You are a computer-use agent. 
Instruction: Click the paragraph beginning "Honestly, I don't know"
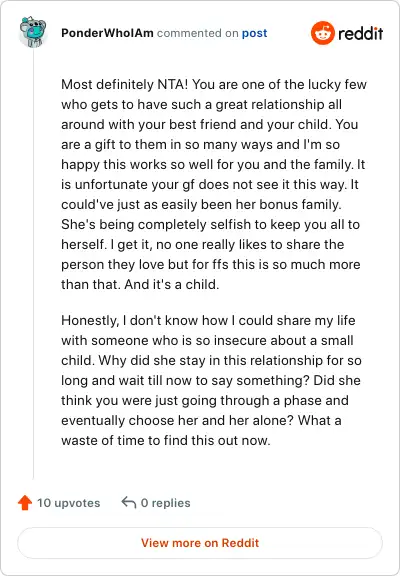212,380
